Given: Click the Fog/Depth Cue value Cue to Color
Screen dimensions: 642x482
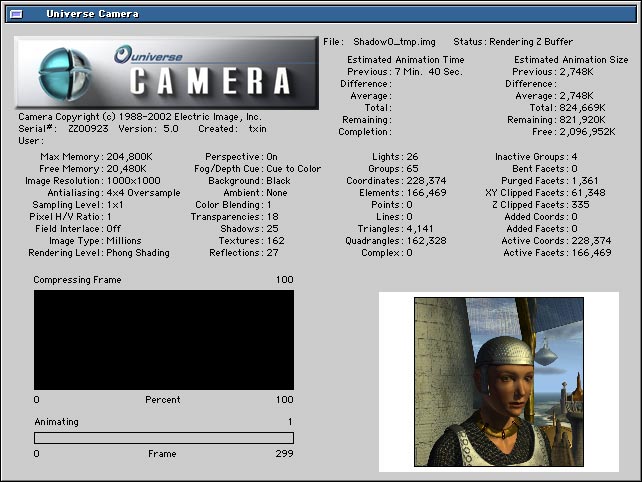Looking at the screenshot, I should click(294, 169).
